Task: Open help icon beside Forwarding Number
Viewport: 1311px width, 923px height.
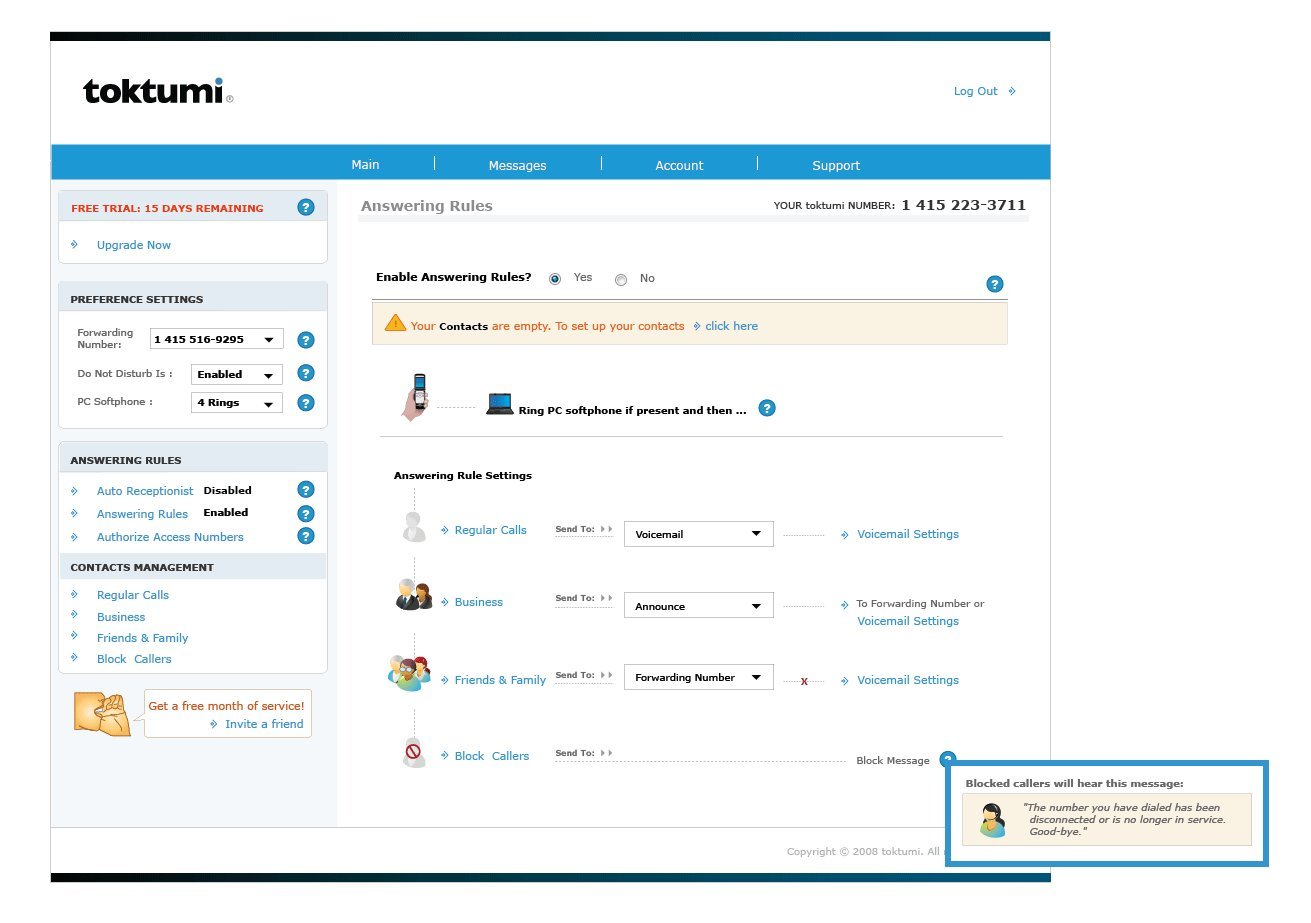Action: [306, 340]
